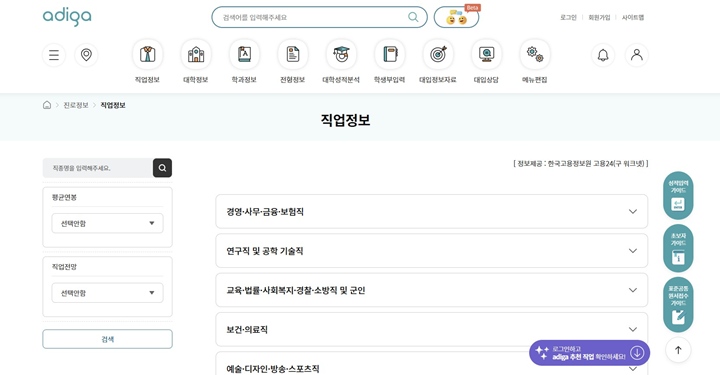Click the 검색 button in filter panel

[107, 339]
